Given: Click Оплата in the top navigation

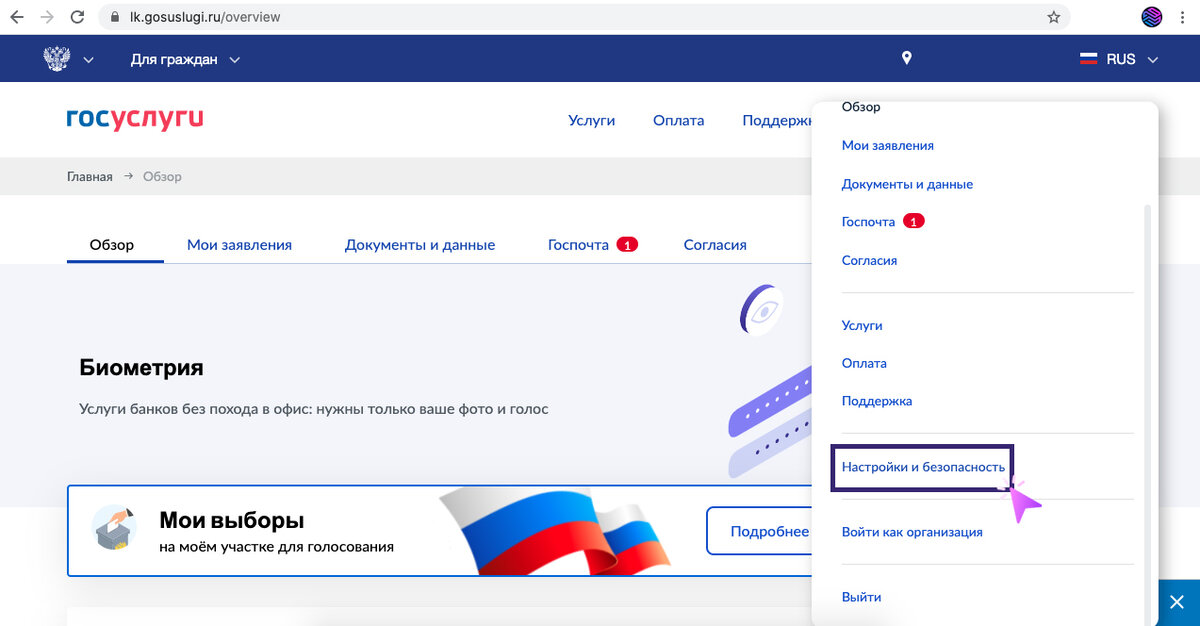Looking at the screenshot, I should pyautogui.click(x=678, y=120).
